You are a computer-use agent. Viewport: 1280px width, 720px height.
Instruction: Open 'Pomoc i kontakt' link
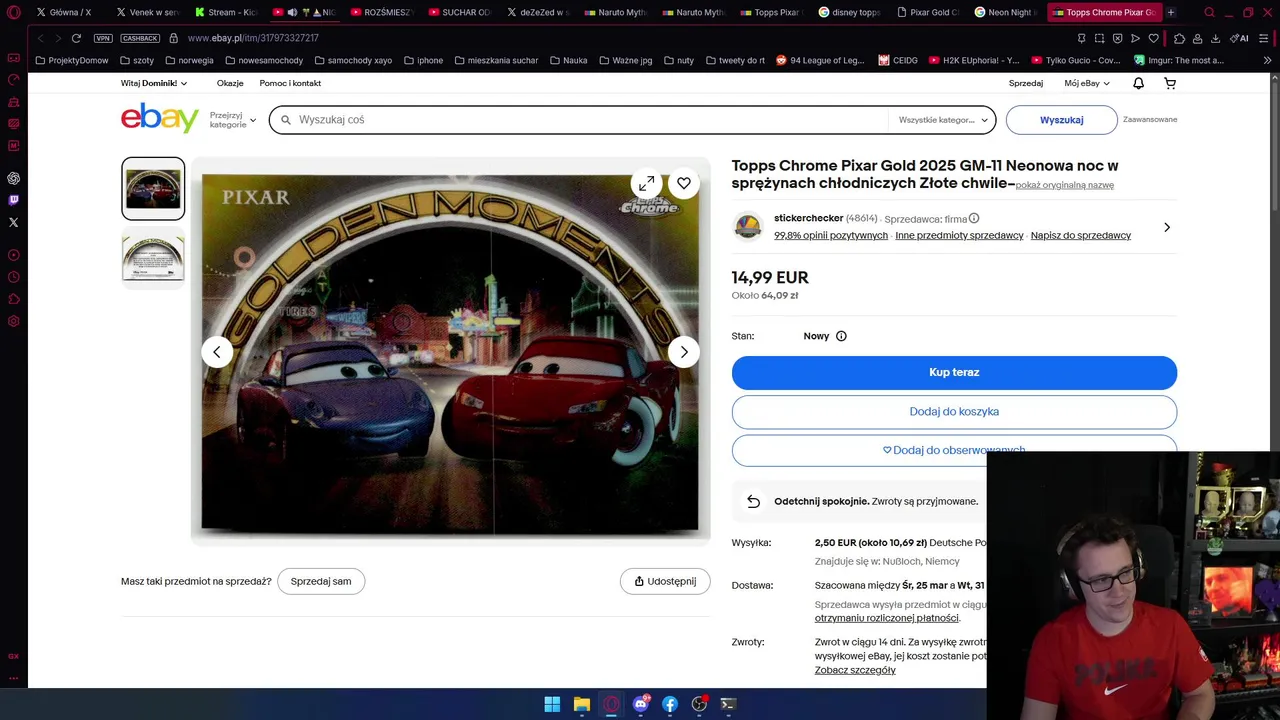(x=290, y=83)
